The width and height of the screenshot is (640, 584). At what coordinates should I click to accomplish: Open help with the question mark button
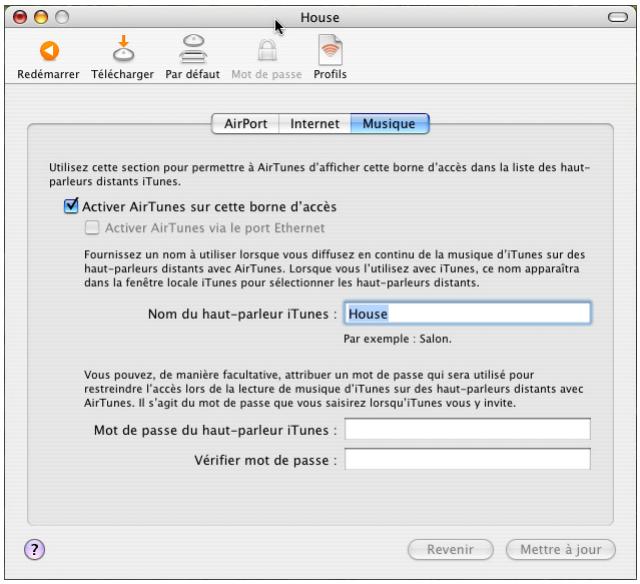[x=34, y=549]
